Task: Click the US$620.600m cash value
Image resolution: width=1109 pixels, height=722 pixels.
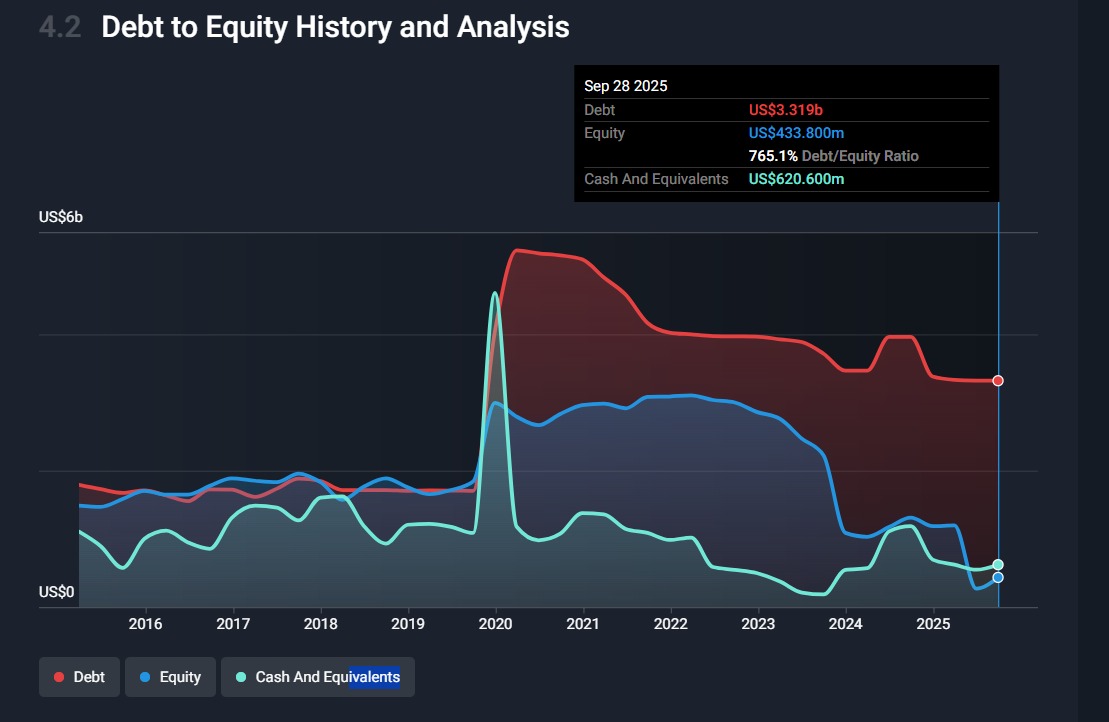Action: tap(796, 179)
